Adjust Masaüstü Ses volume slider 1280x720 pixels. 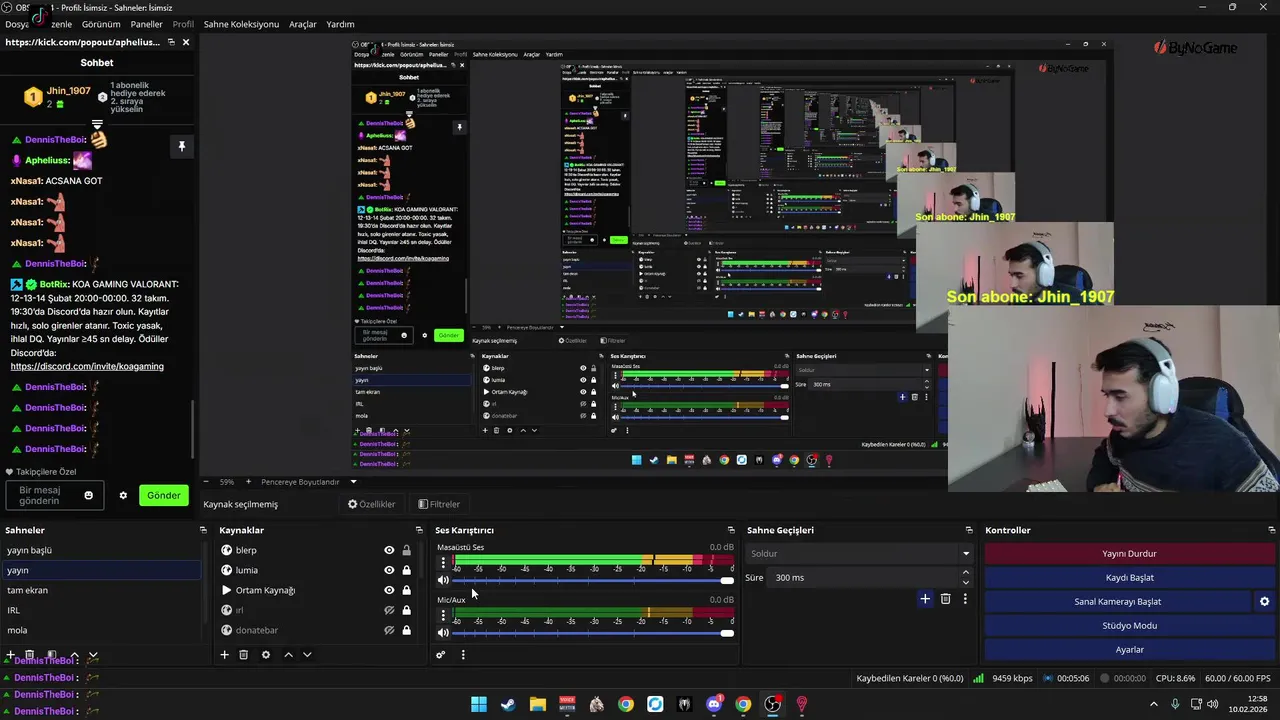(x=593, y=581)
